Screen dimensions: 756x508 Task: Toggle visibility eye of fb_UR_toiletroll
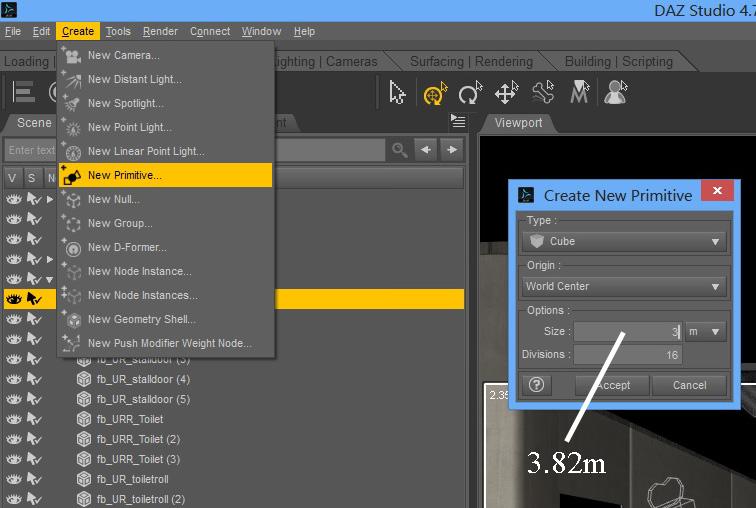coord(14,480)
